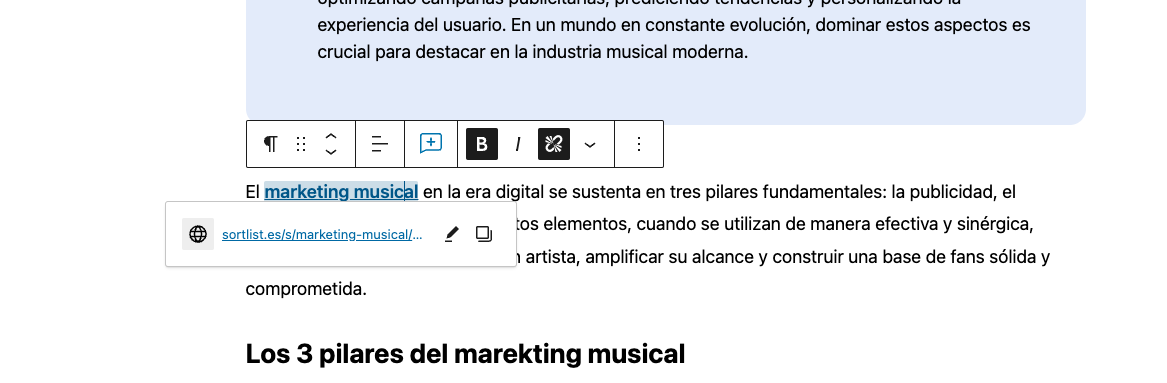Open the more rich text controls dropdown
The height and width of the screenshot is (383, 1167).
pyautogui.click(x=589, y=144)
